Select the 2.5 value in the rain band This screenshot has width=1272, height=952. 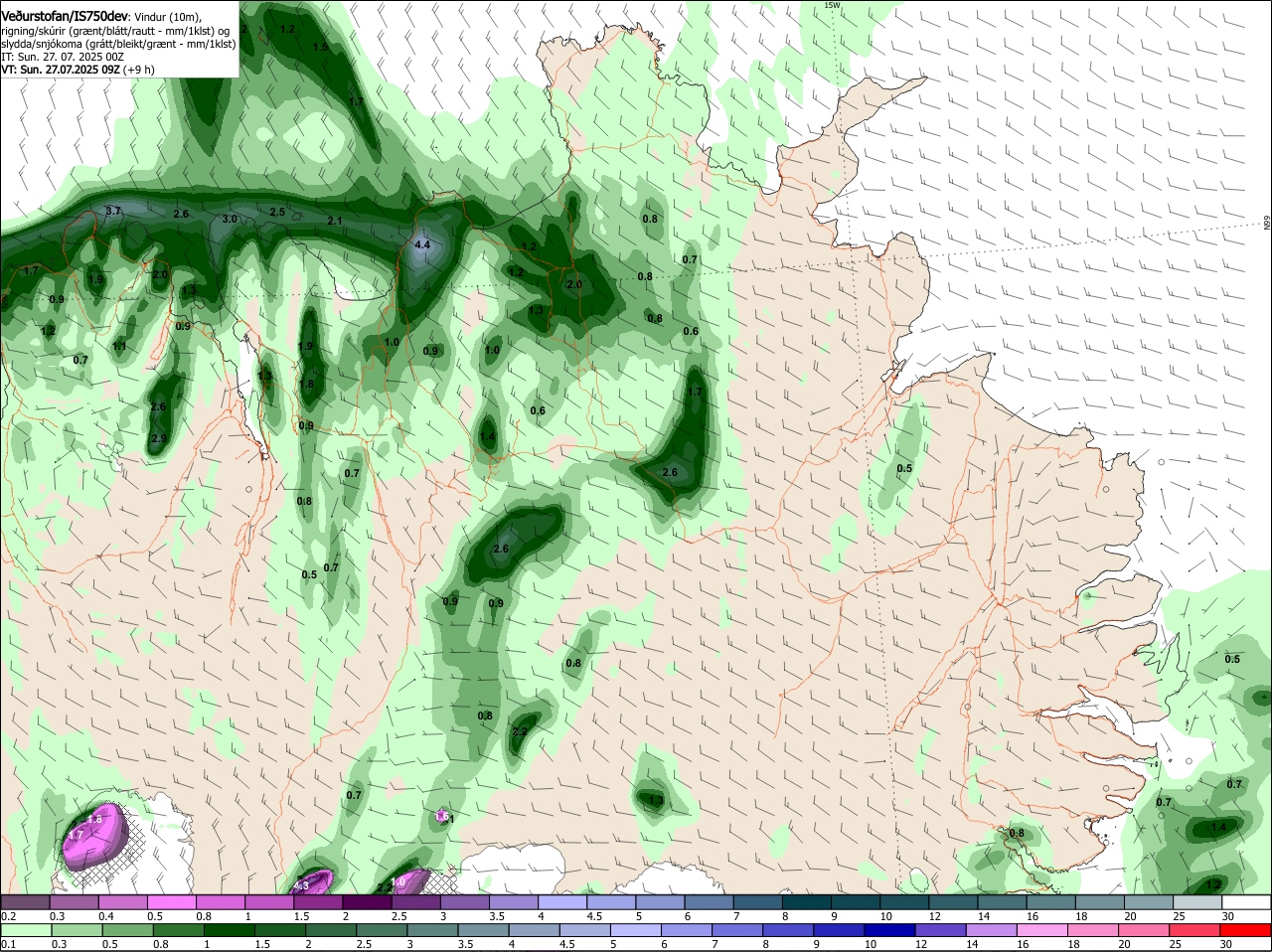(277, 212)
